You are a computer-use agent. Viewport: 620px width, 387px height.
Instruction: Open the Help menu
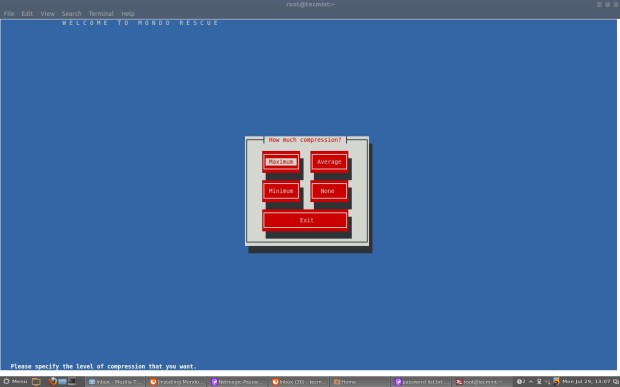(127, 13)
